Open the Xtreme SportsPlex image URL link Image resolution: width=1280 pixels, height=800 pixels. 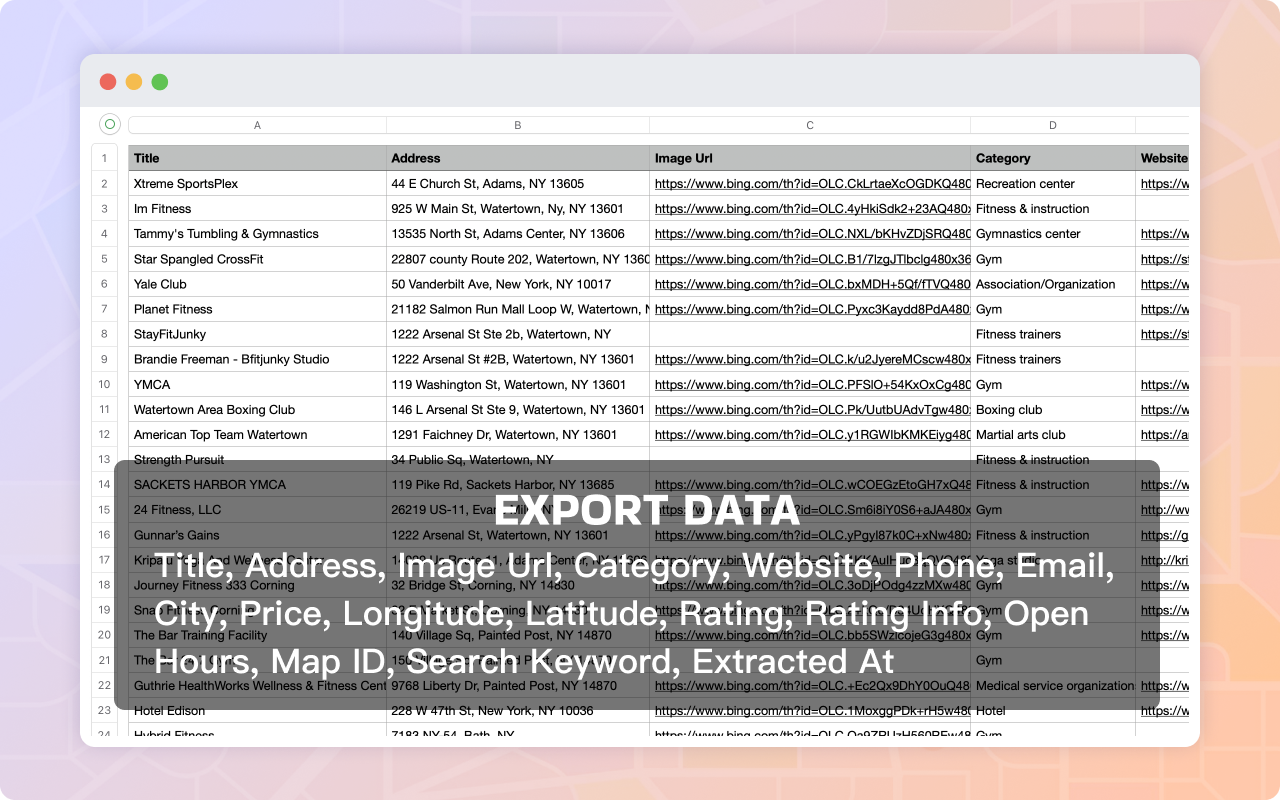(812, 184)
